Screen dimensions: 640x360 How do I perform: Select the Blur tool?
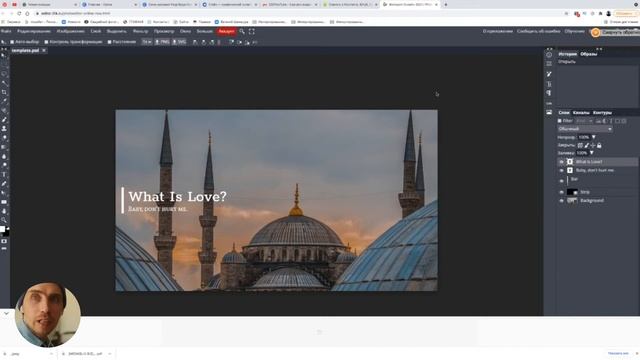[x=4, y=156]
